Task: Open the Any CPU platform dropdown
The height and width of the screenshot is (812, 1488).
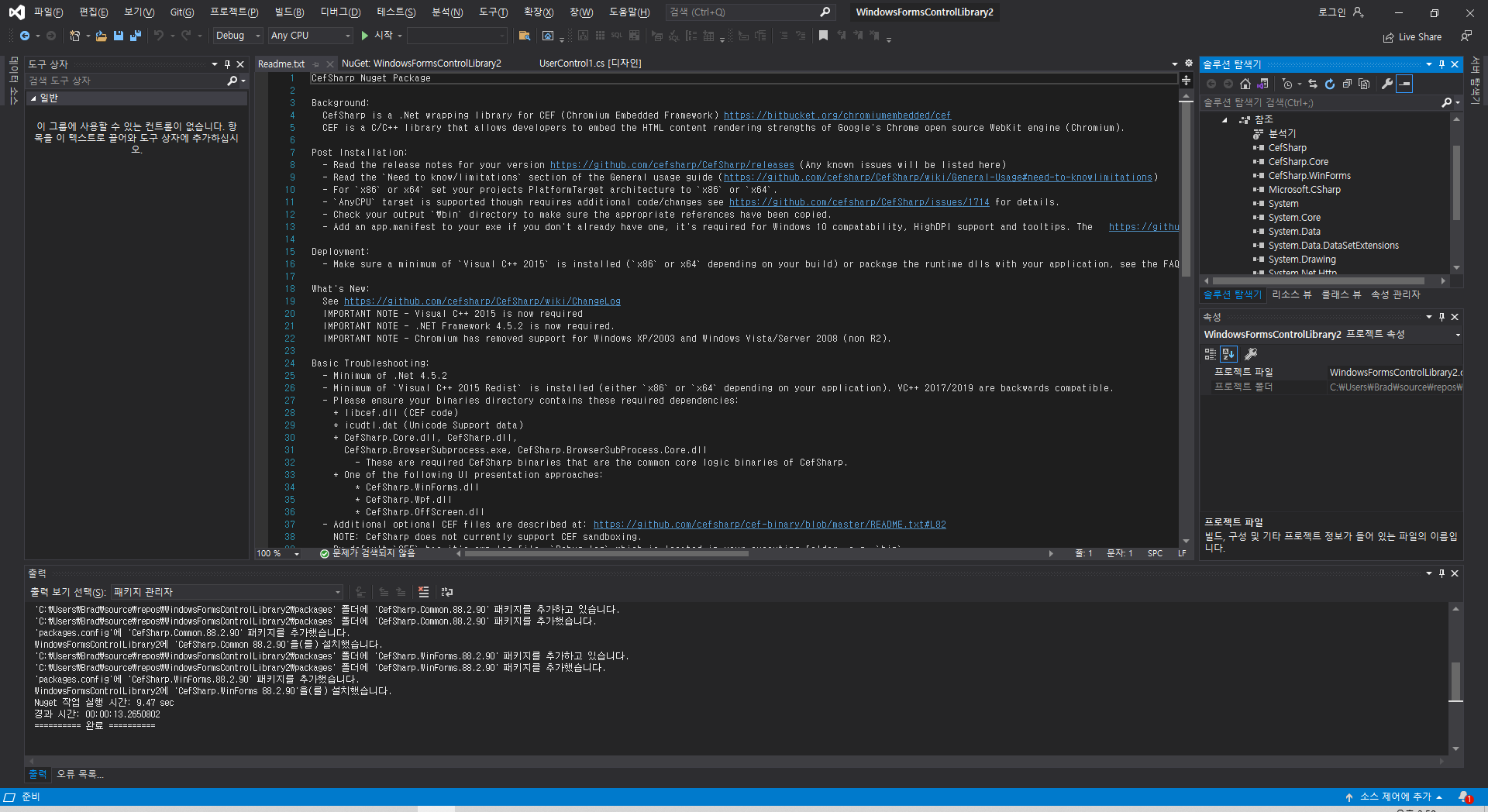Action: point(311,36)
